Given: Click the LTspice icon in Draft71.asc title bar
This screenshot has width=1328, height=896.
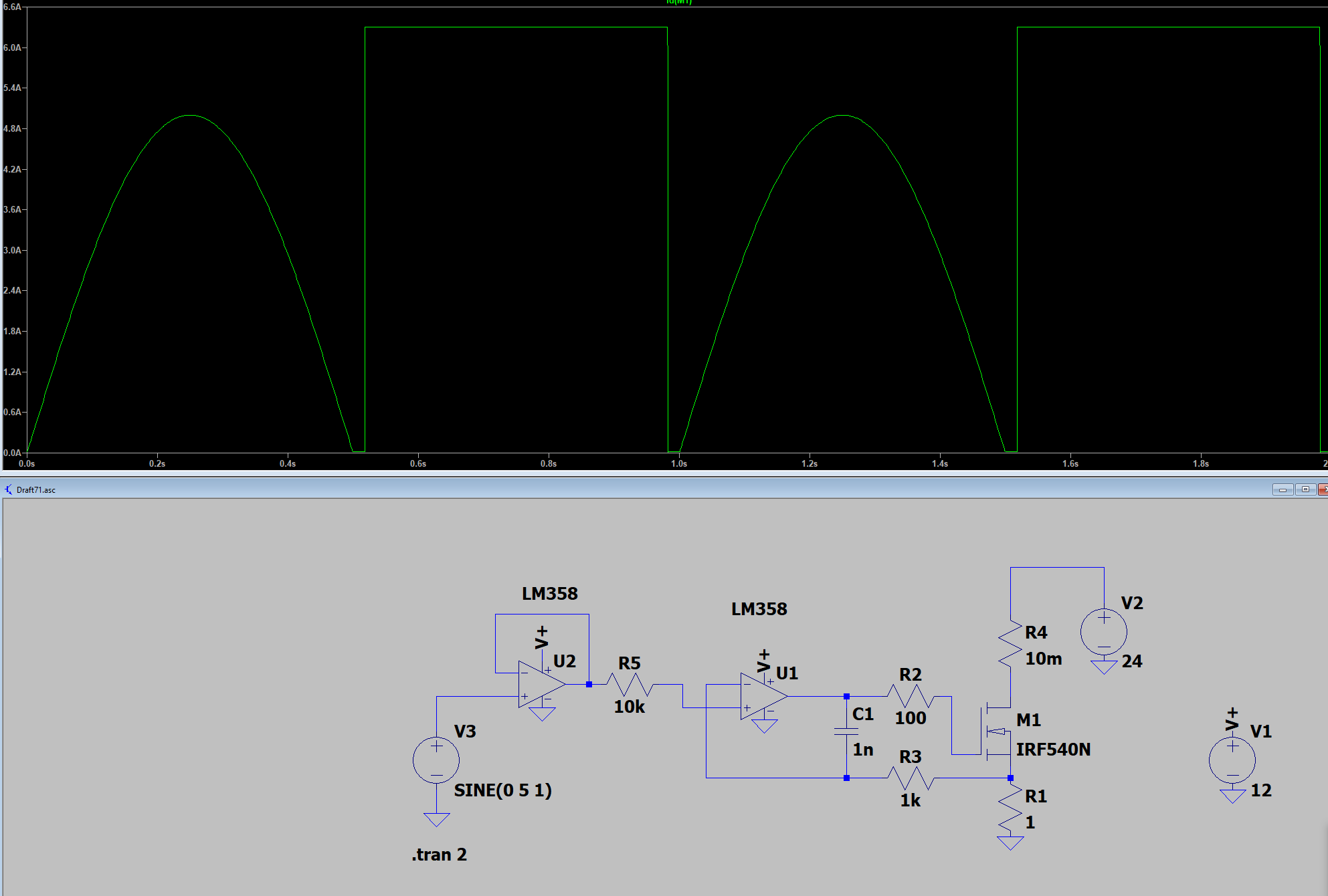Looking at the screenshot, I should (9, 489).
